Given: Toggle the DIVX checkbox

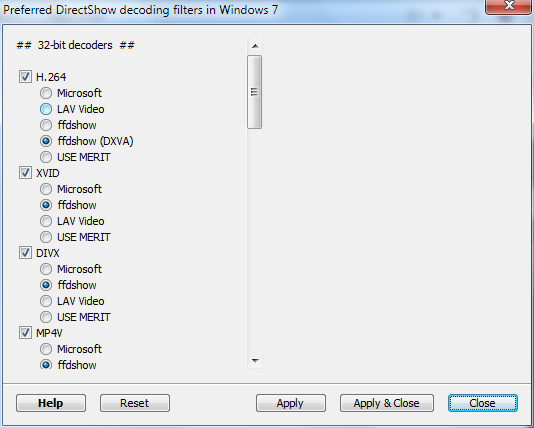Looking at the screenshot, I should tap(25, 253).
